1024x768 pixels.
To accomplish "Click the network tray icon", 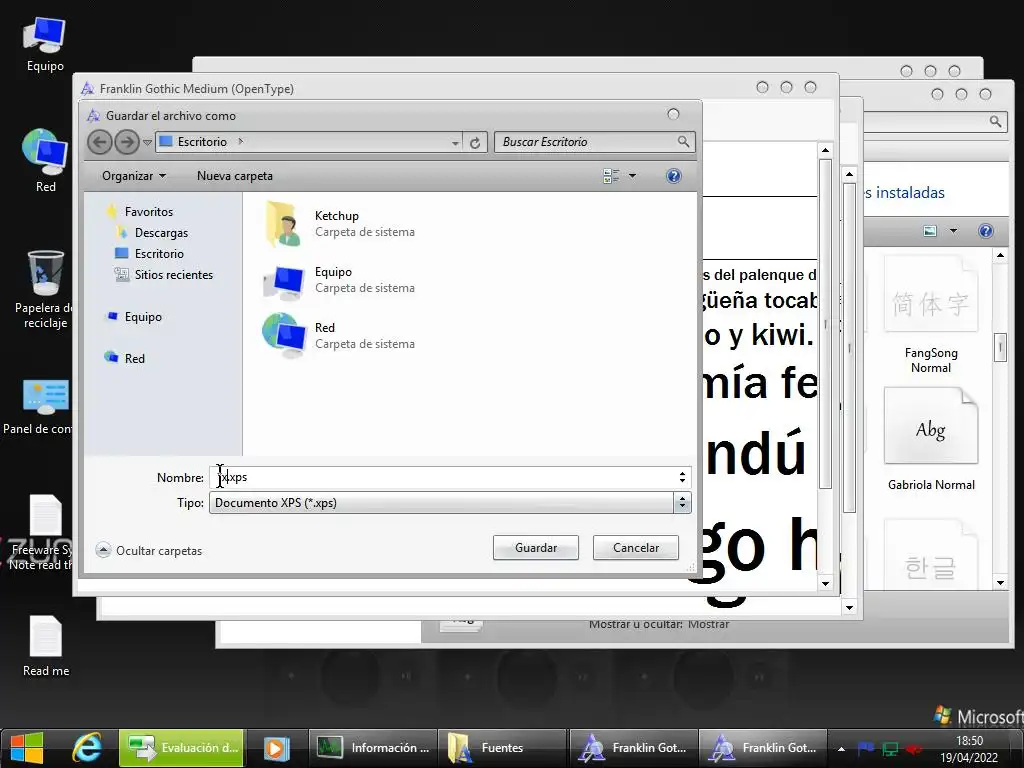I will point(890,748).
